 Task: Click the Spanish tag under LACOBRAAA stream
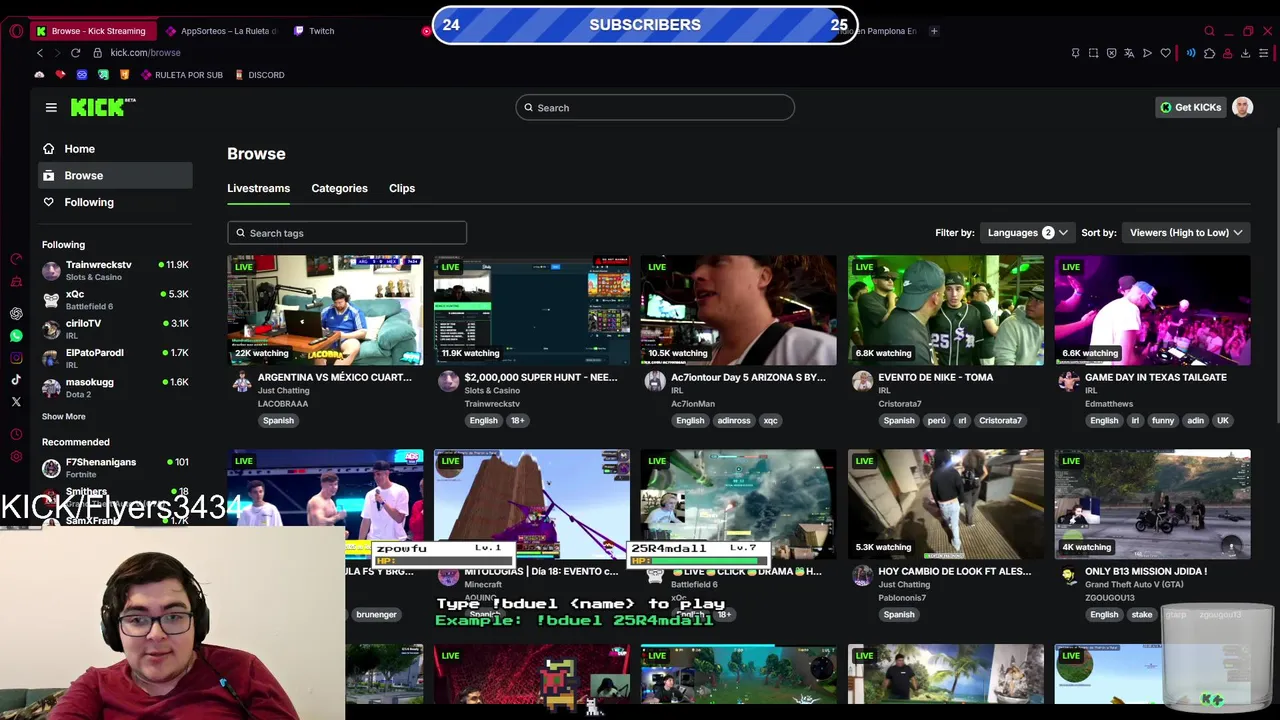click(x=278, y=420)
